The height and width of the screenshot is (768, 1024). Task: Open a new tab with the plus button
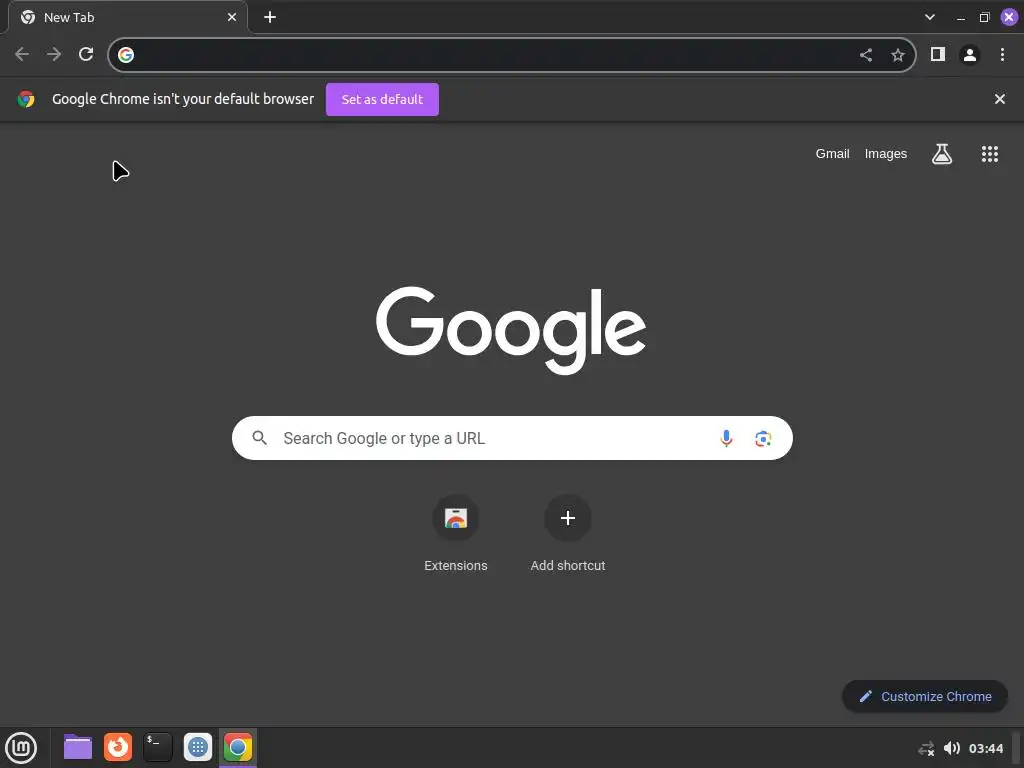tap(270, 17)
